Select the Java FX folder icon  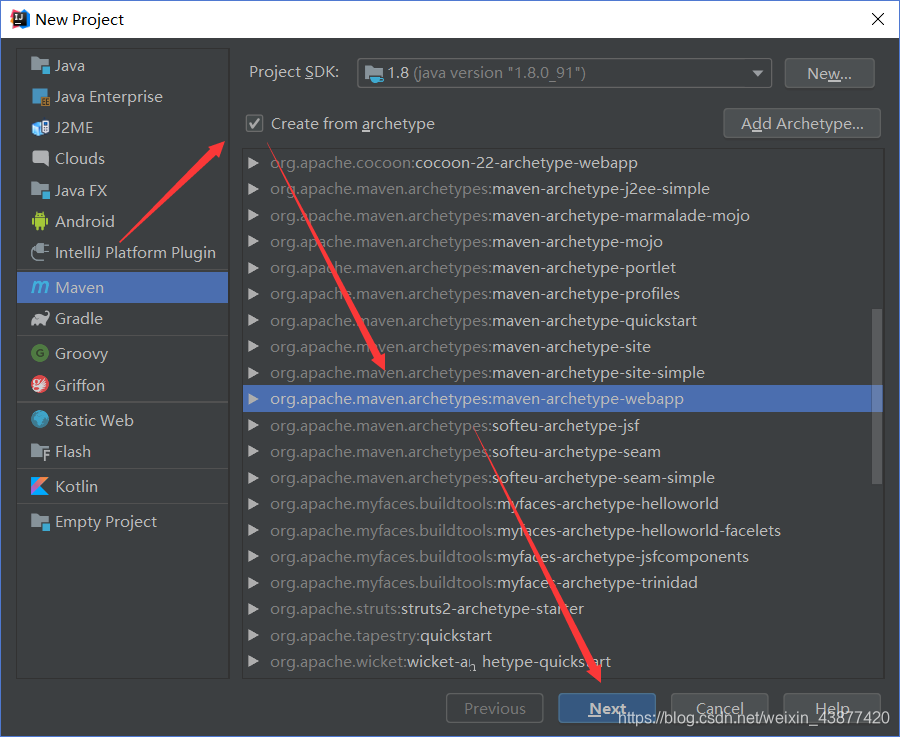(40, 190)
